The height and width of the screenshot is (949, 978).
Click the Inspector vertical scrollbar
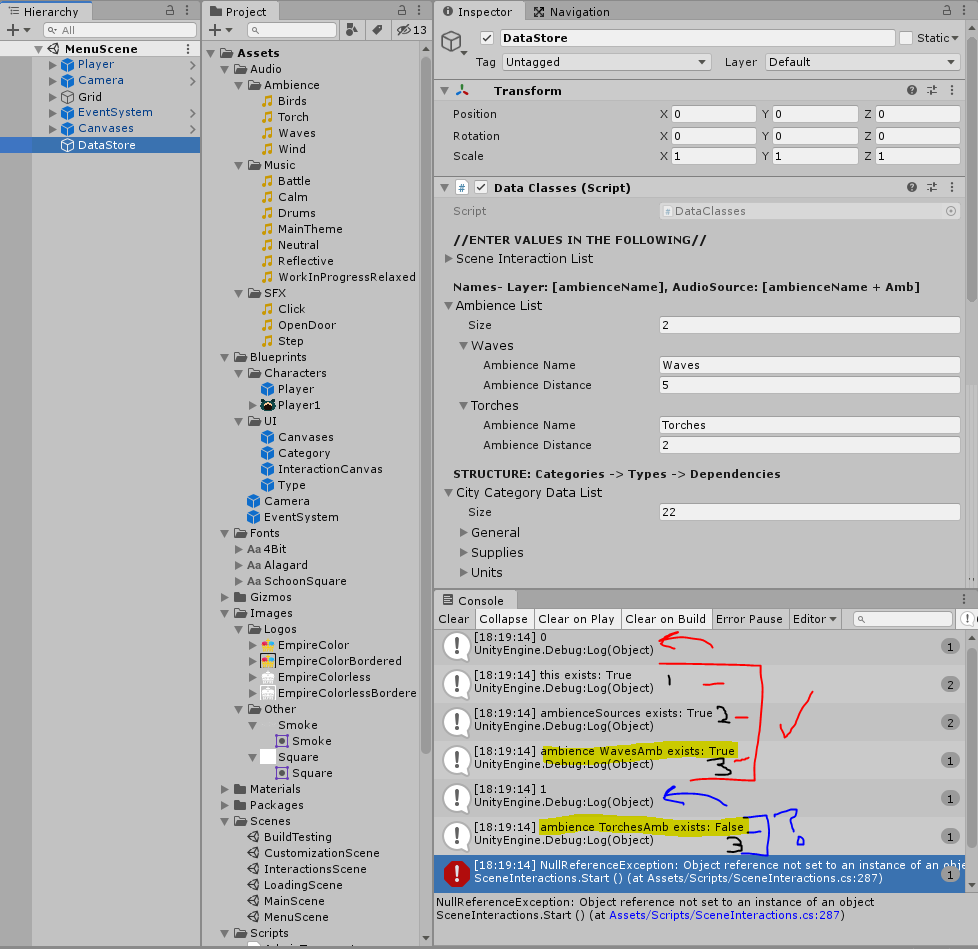971,168
